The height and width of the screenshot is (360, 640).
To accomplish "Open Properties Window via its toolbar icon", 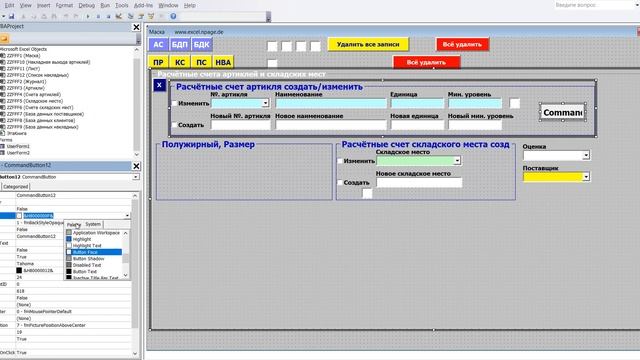I will click(141, 16).
